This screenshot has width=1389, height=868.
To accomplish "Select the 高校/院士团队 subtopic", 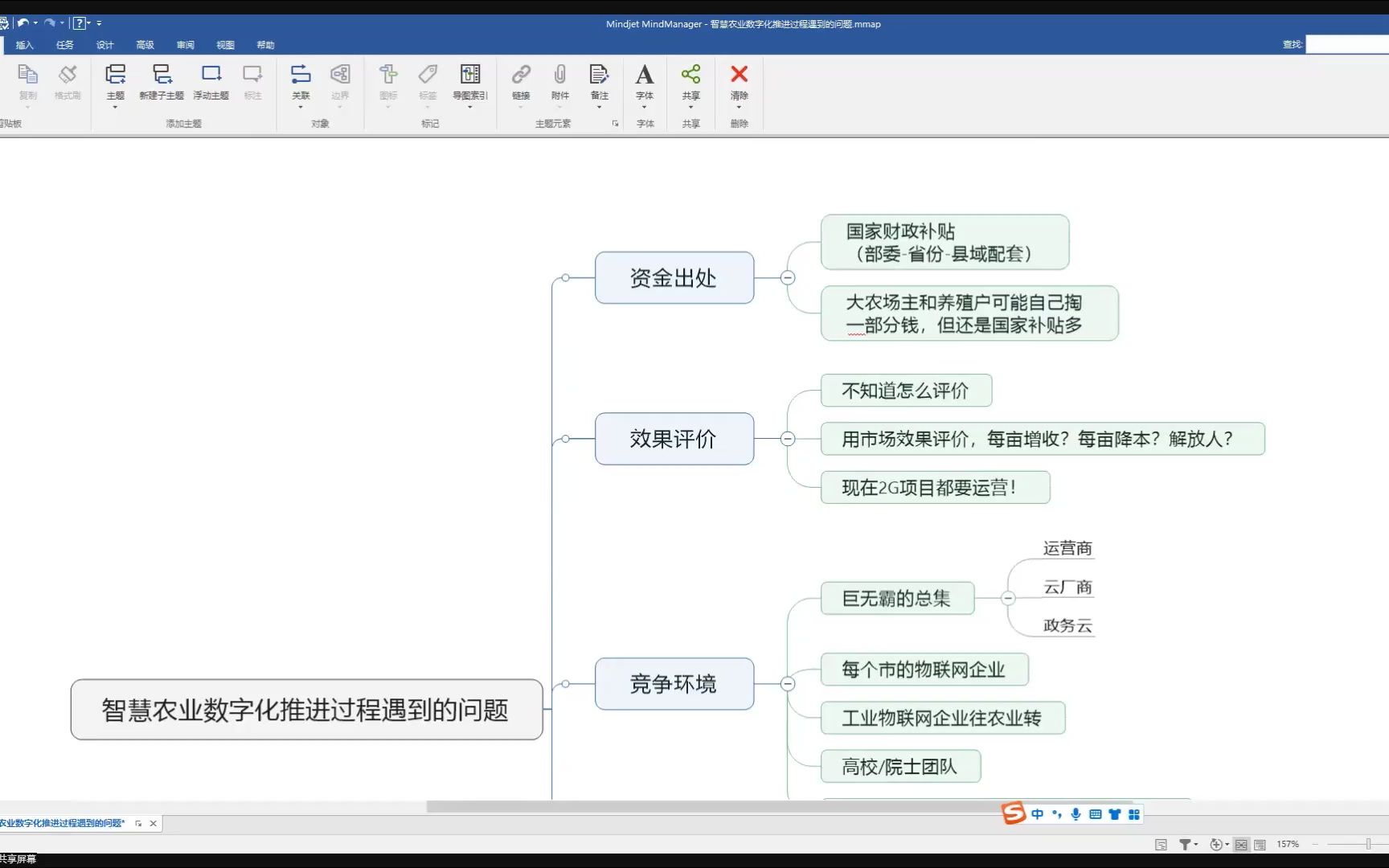I will (900, 766).
